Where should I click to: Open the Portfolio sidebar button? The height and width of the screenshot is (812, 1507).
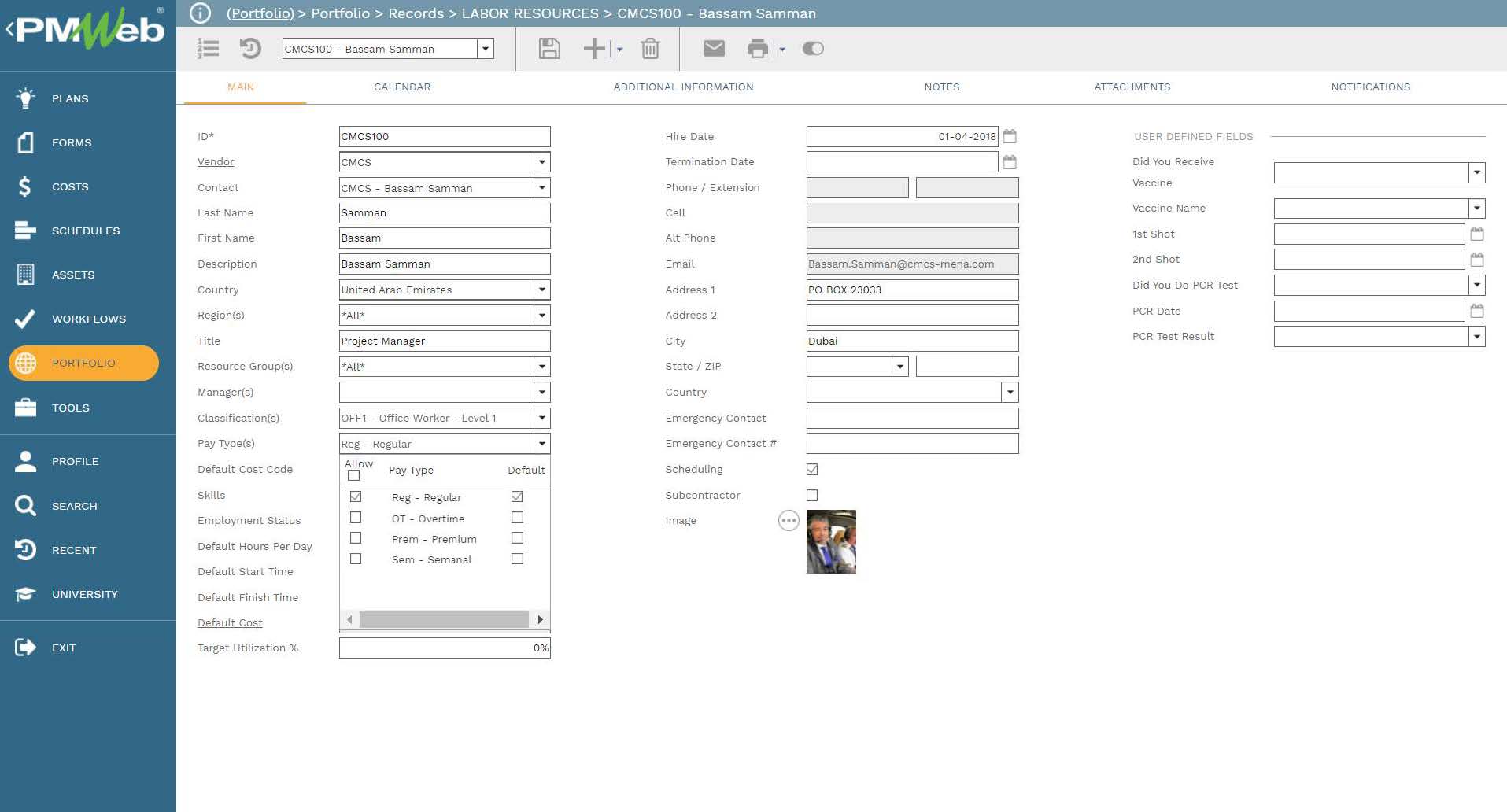(x=83, y=363)
